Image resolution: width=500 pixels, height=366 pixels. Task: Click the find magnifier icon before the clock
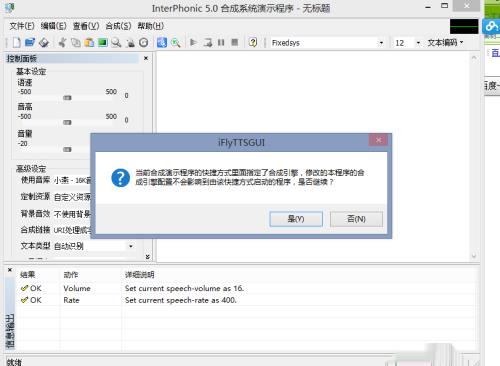pos(116,43)
